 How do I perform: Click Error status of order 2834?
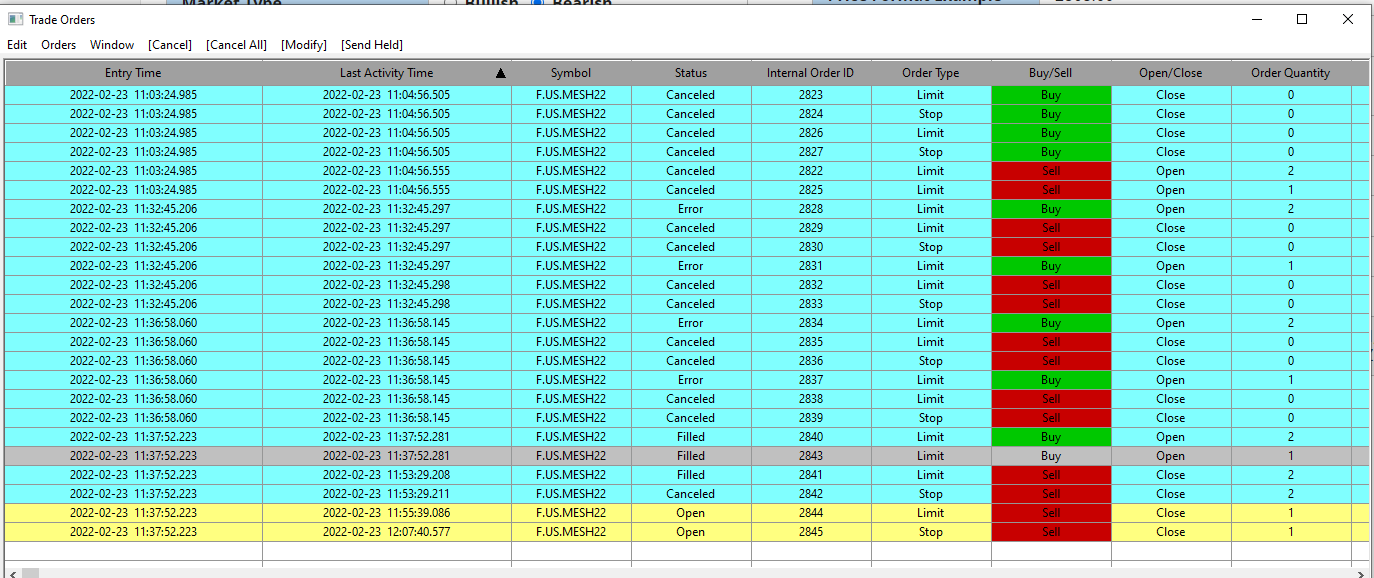click(691, 323)
